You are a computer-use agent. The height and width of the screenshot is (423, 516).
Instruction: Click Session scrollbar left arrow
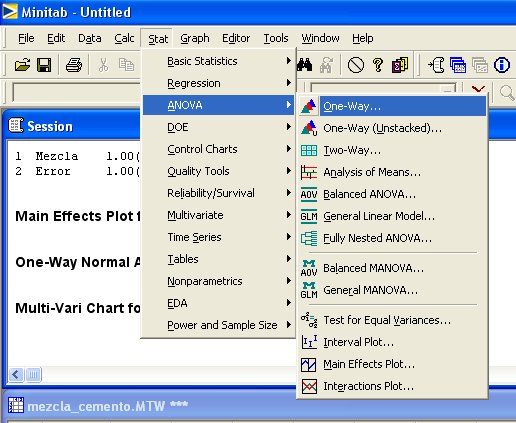click(x=16, y=374)
